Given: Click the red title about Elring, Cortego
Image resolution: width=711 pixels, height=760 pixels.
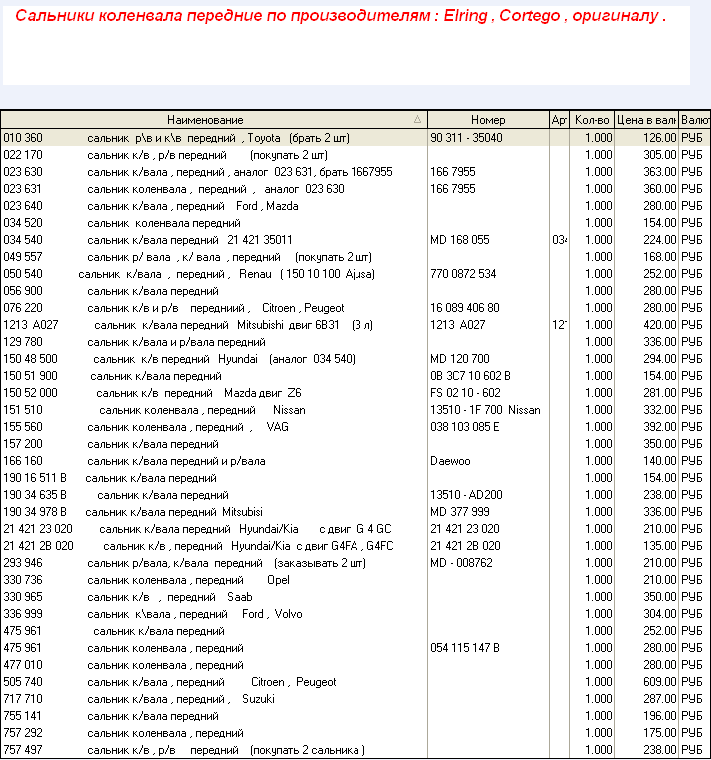Looking at the screenshot, I should pyautogui.click(x=340, y=18).
